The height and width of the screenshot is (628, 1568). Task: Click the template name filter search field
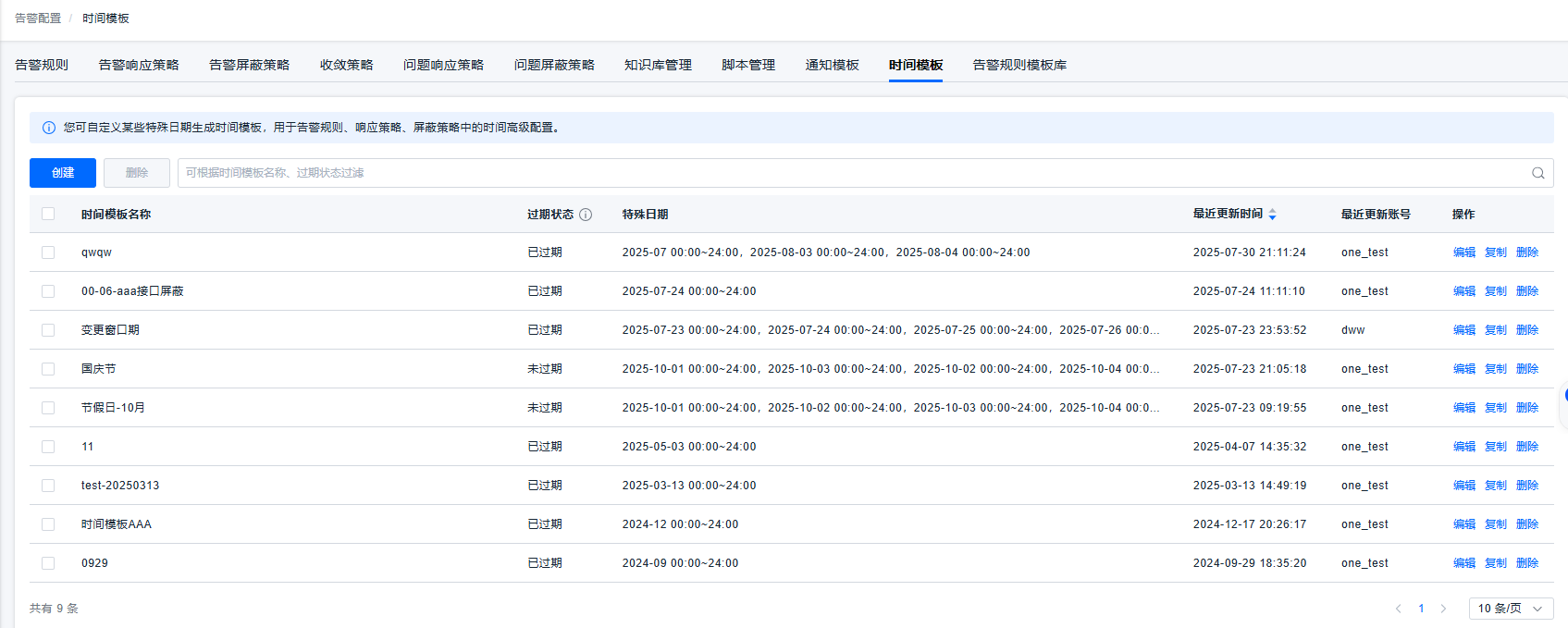click(851, 173)
